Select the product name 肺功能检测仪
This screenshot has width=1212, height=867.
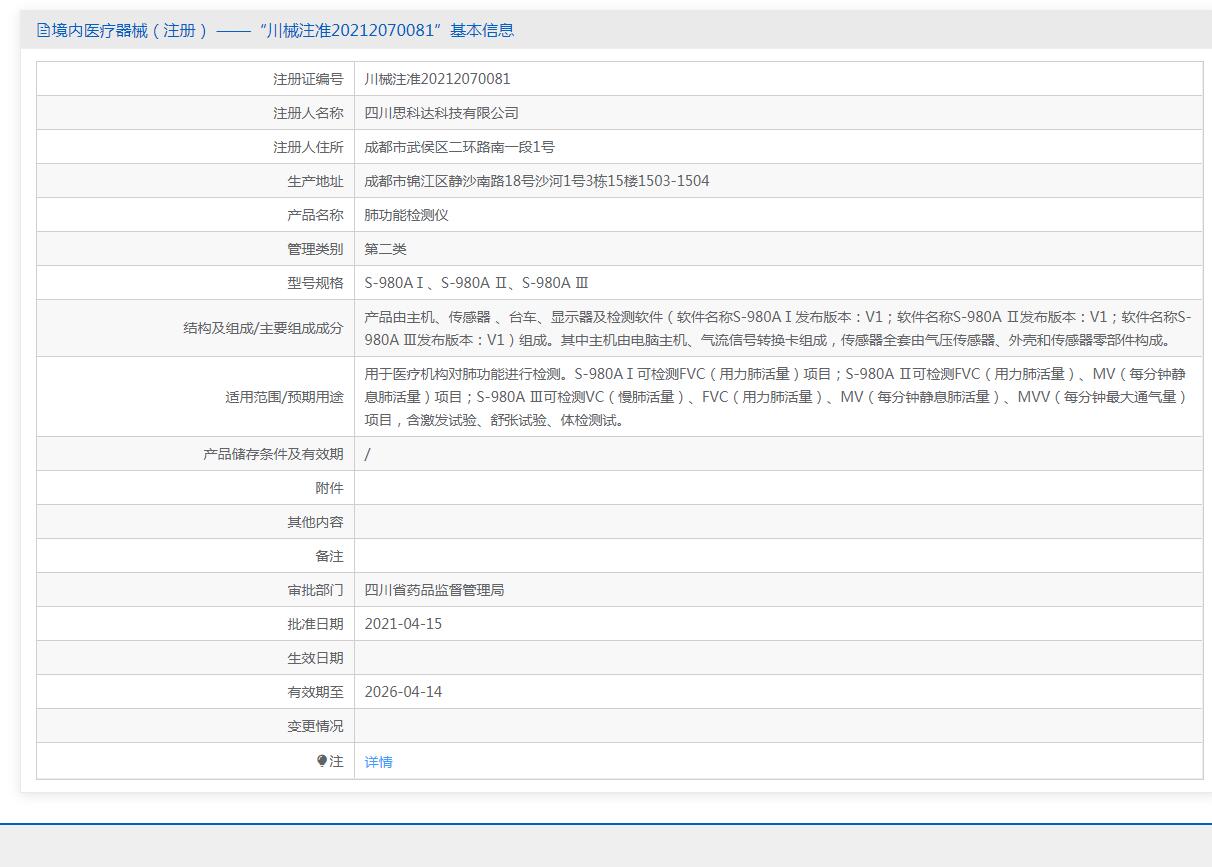click(x=407, y=215)
